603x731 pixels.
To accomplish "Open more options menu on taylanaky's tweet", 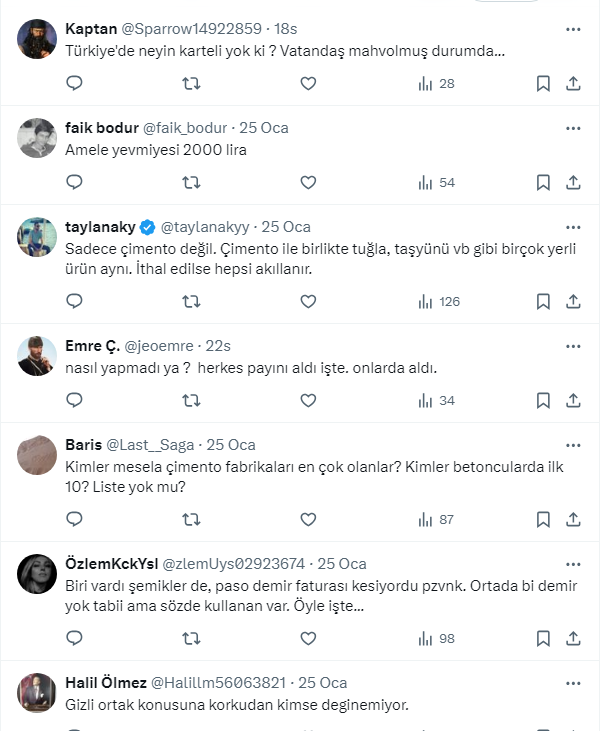I will (x=573, y=226).
